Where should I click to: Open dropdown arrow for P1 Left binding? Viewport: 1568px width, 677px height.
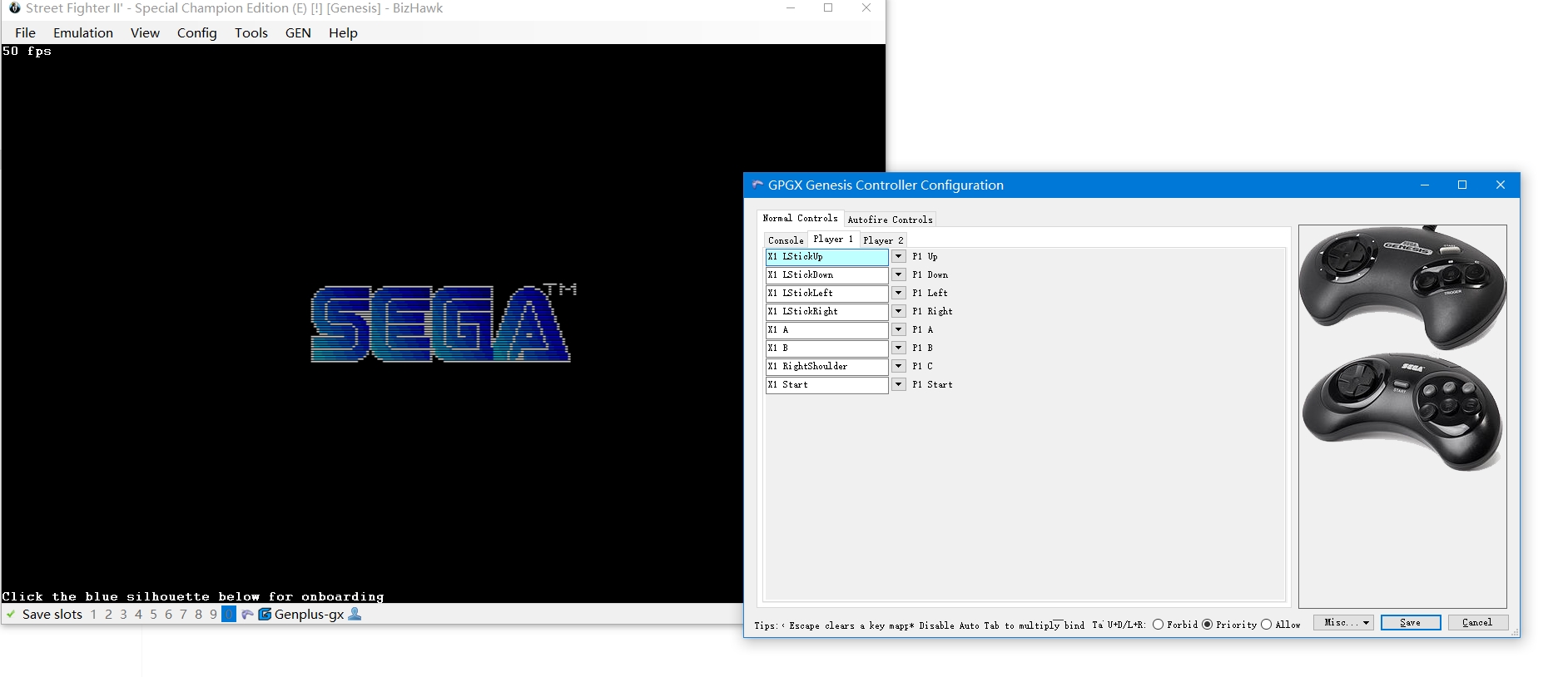click(899, 293)
